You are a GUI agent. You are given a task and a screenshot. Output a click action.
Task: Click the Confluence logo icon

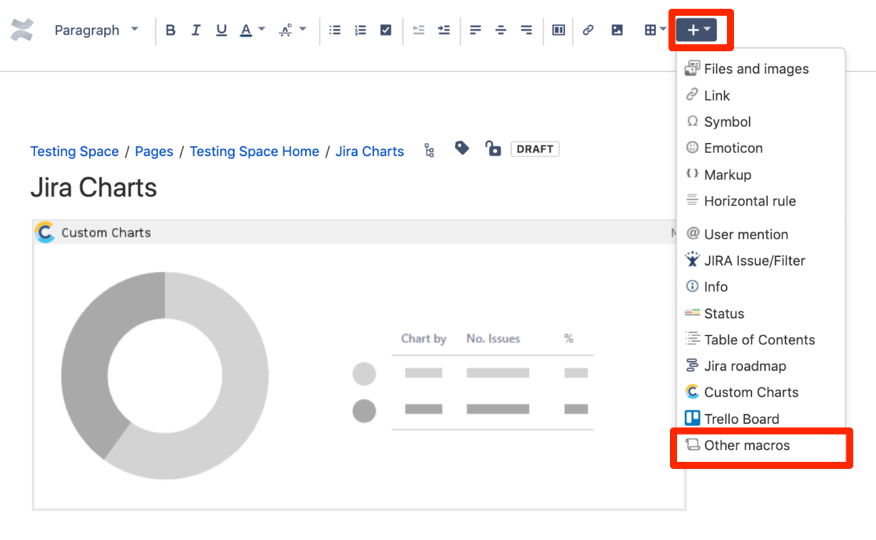pyautogui.click(x=22, y=30)
